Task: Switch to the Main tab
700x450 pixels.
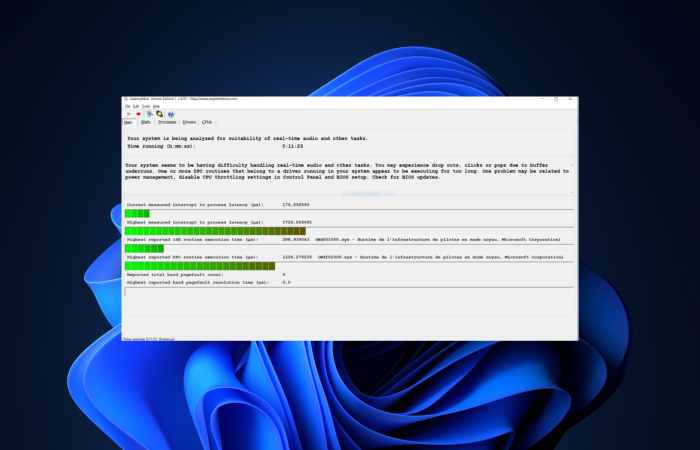Action: [x=128, y=122]
